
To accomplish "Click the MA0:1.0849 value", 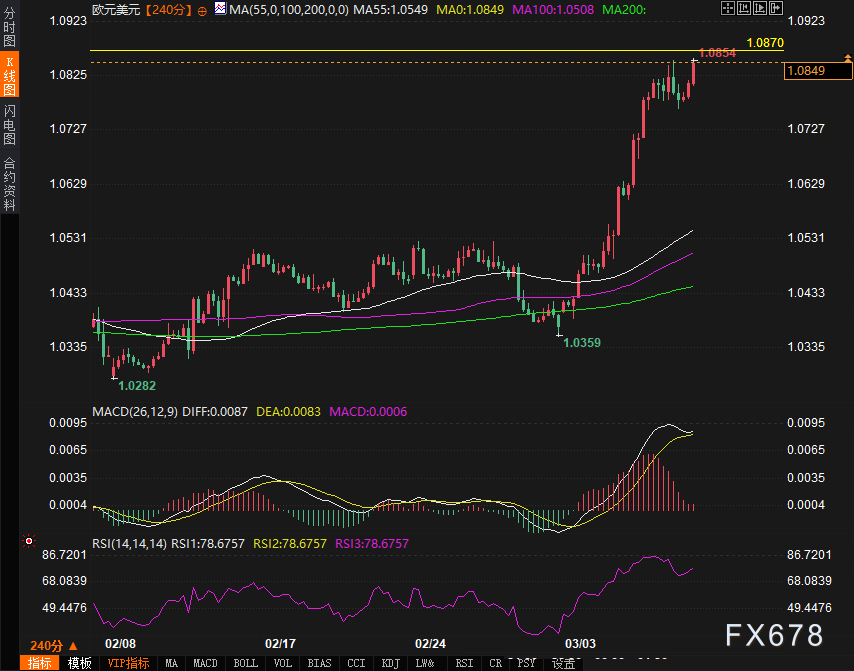I will click(470, 10).
